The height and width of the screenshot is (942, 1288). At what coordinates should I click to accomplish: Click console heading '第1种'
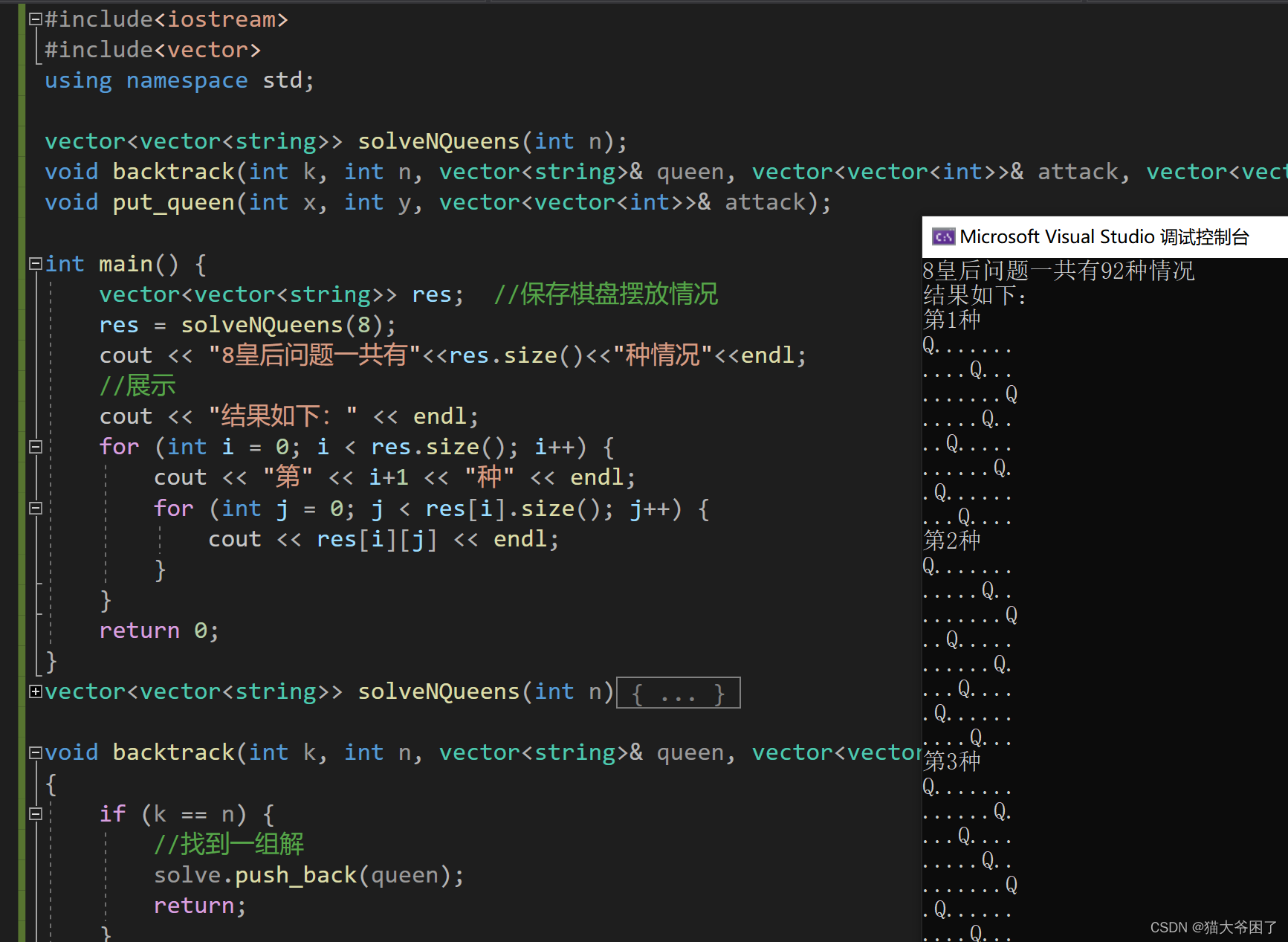952,320
